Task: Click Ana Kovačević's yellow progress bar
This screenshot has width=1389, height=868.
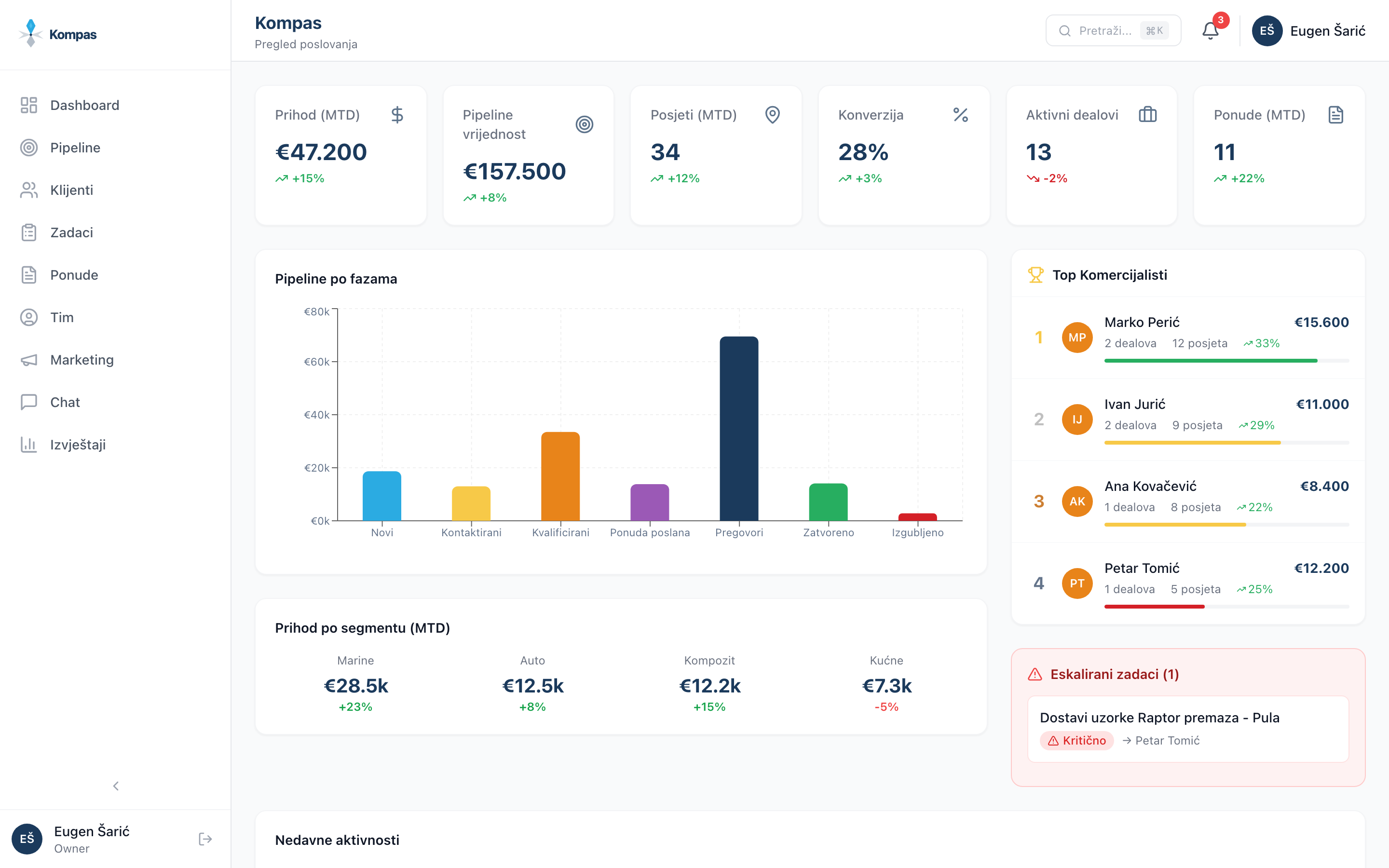Action: (x=1174, y=524)
